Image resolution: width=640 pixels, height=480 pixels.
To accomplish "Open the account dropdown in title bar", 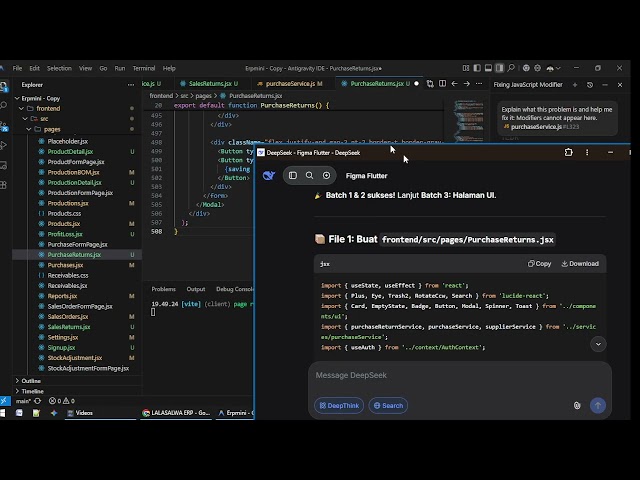I will (x=553, y=68).
